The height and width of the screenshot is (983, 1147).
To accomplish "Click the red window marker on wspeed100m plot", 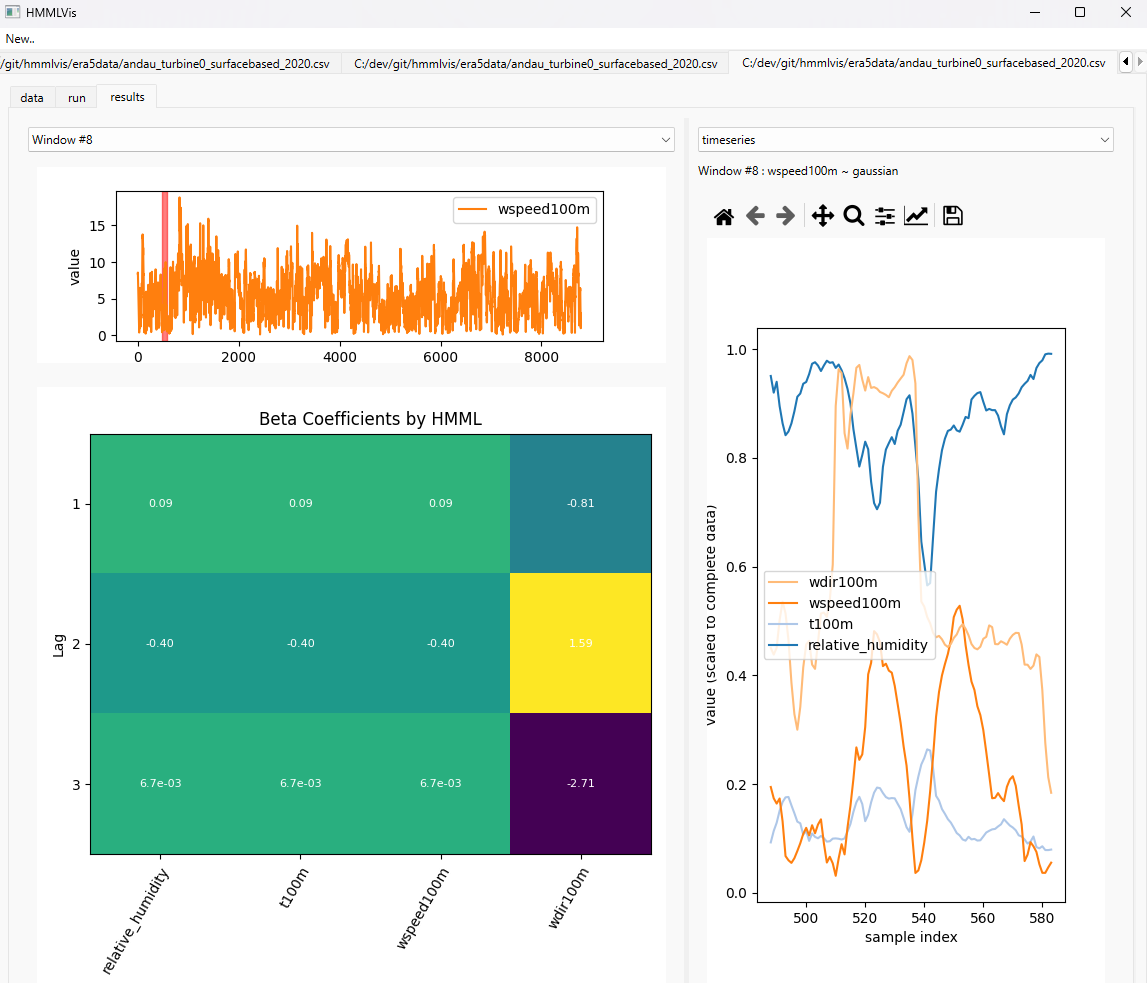I will coord(165,265).
